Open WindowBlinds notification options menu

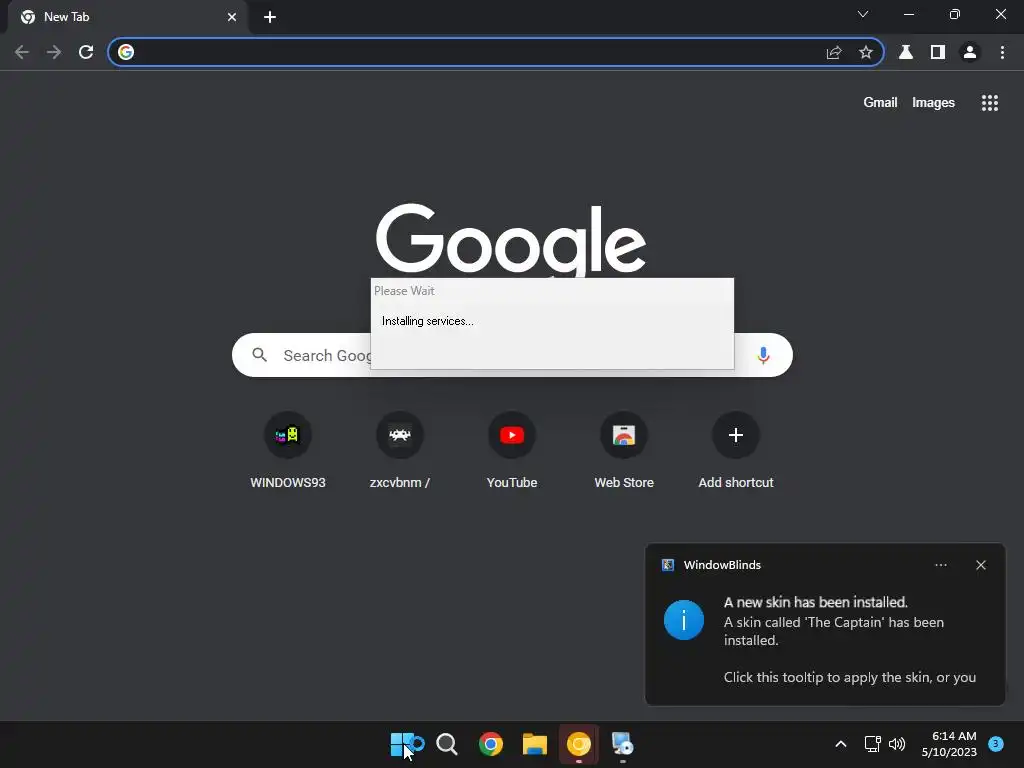[941, 565]
